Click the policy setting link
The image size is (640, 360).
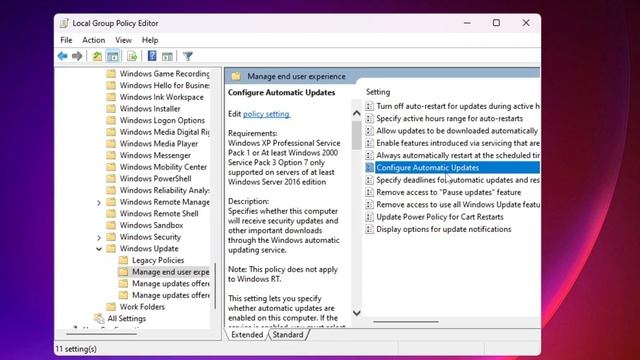266,114
